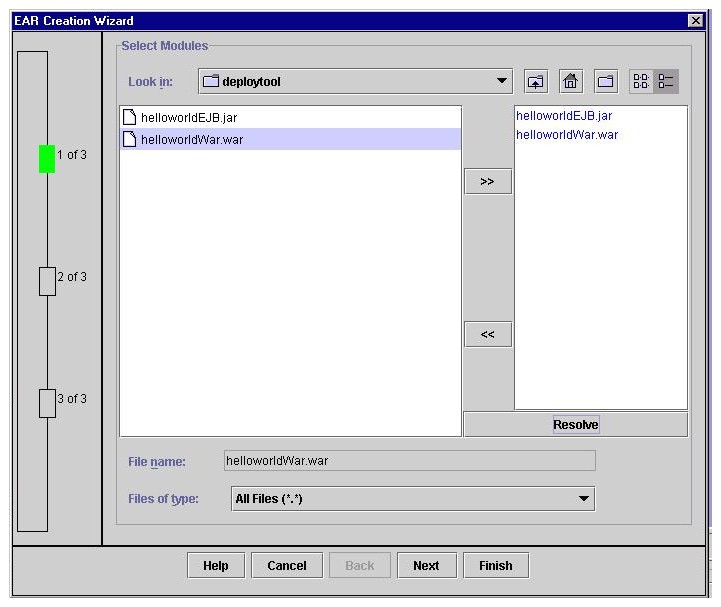Cancel the EAR Creation Wizard
The image size is (721, 607).
coord(287,566)
